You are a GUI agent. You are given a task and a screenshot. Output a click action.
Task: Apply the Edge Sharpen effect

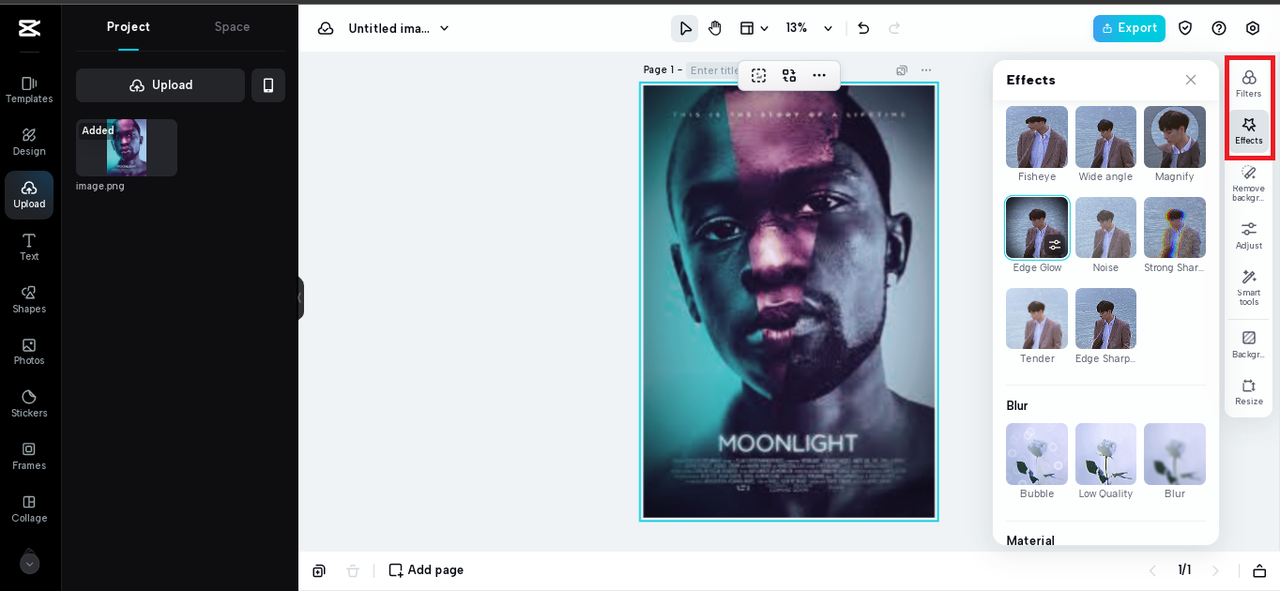coord(1106,319)
